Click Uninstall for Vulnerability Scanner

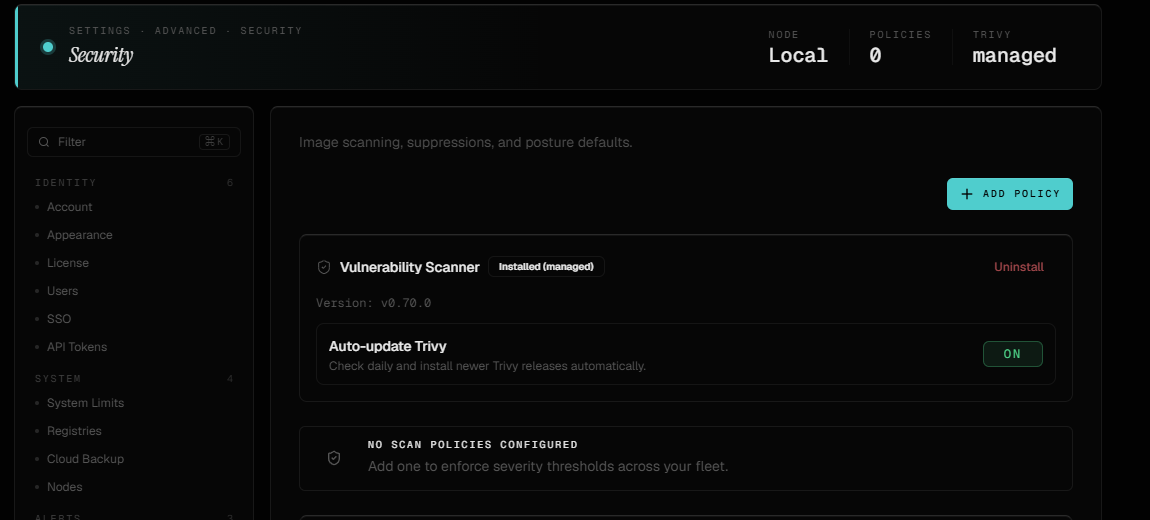click(1019, 267)
